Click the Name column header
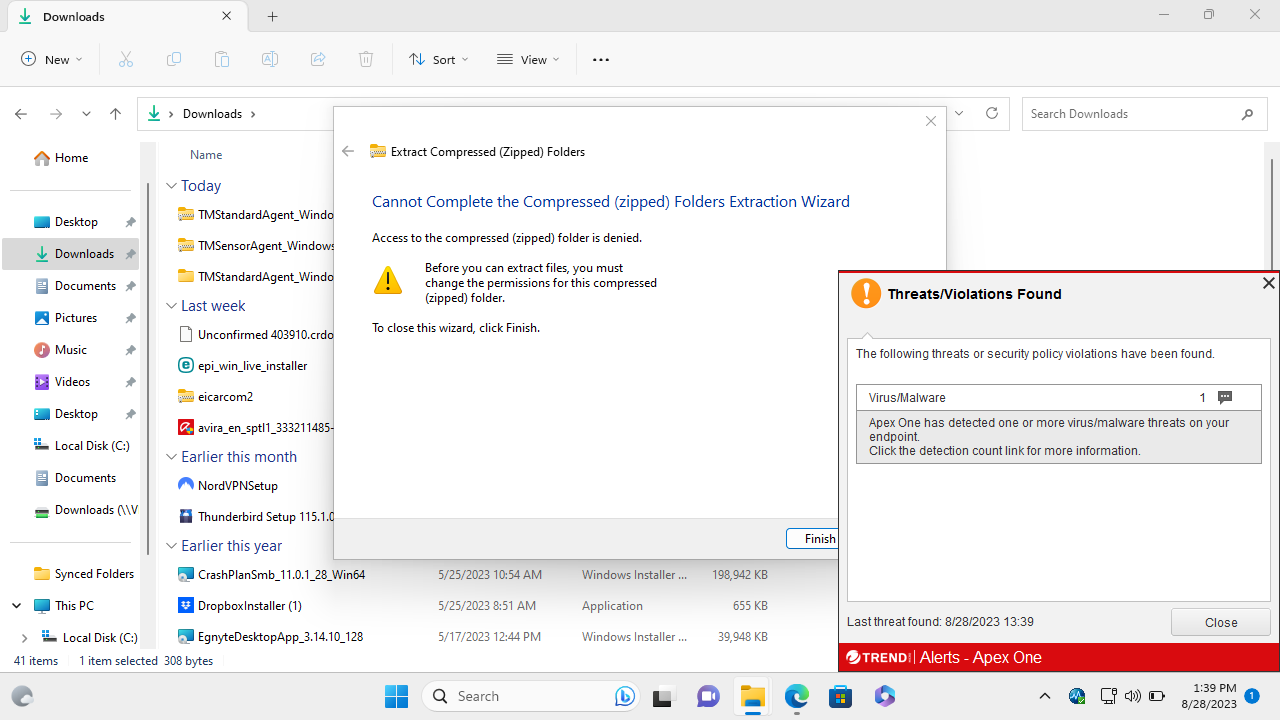Viewport: 1280px width, 720px height. (x=206, y=155)
